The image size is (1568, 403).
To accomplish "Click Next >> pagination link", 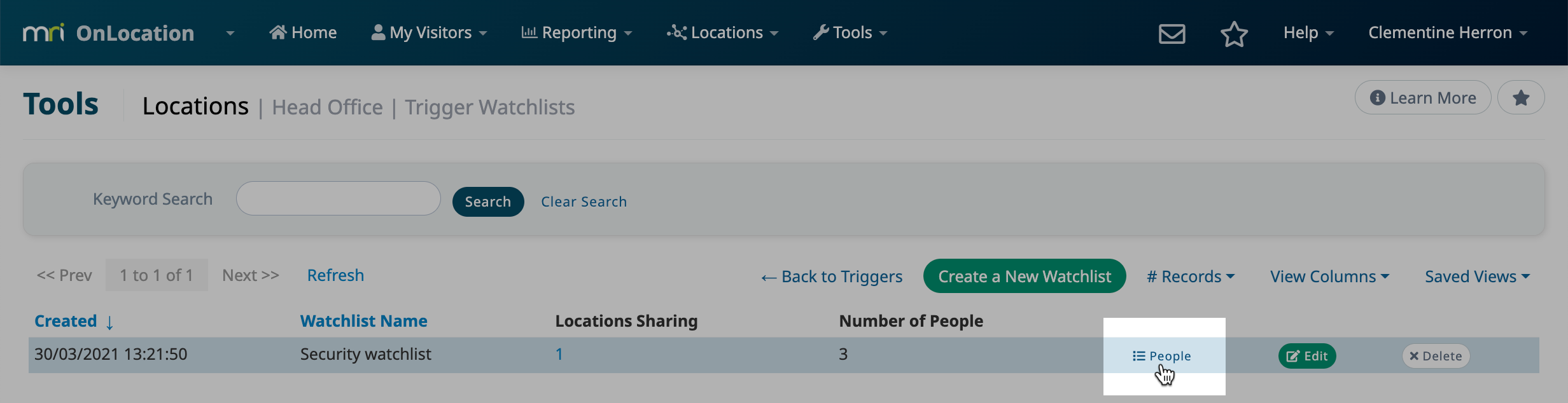I will tap(251, 275).
